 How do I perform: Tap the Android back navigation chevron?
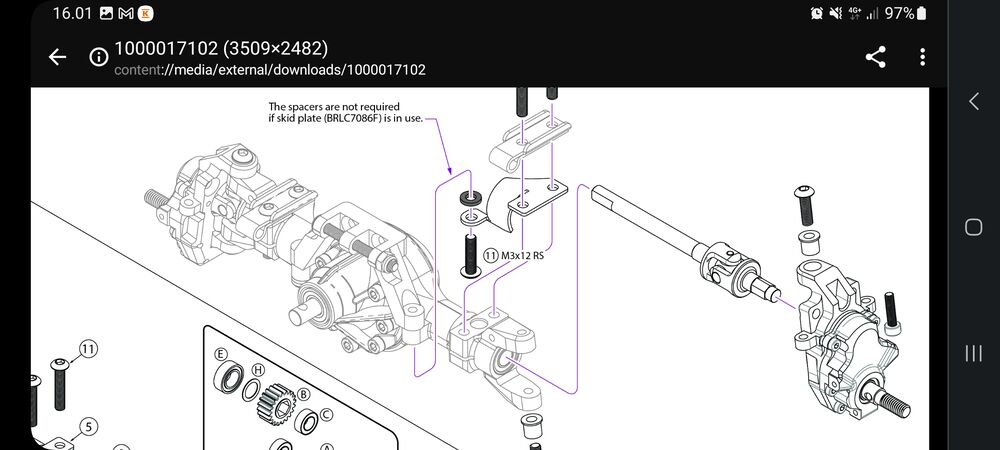click(x=973, y=101)
